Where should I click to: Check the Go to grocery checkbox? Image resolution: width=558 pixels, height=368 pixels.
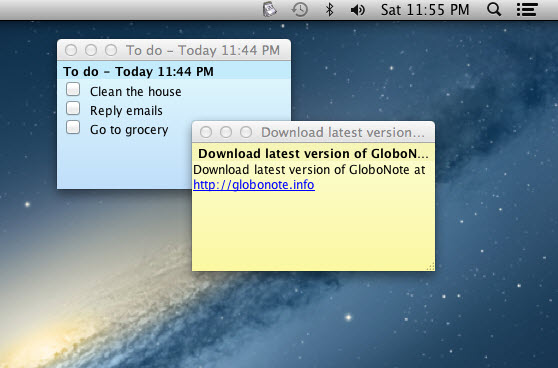(73, 127)
